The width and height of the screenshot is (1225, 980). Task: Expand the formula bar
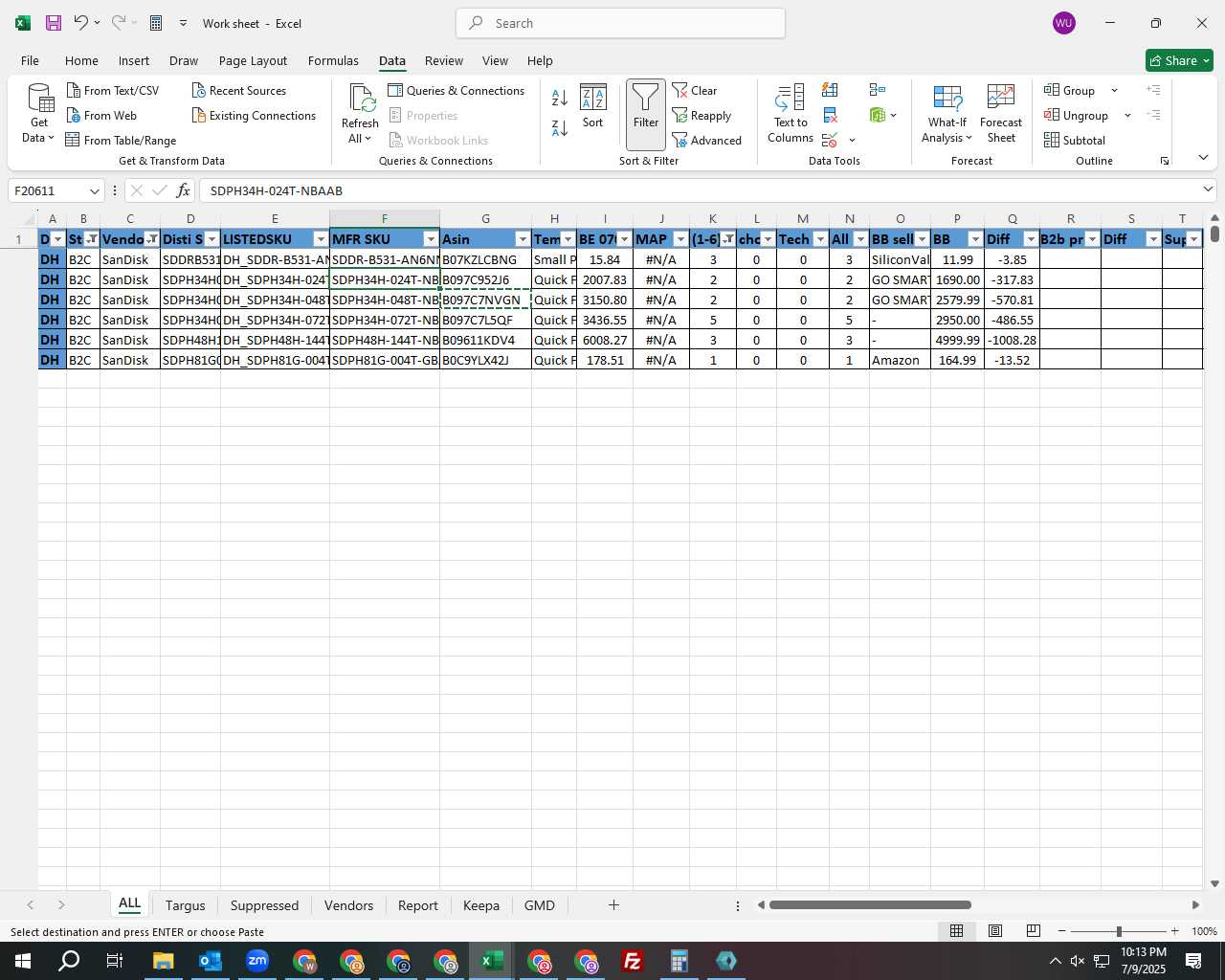click(x=1208, y=189)
